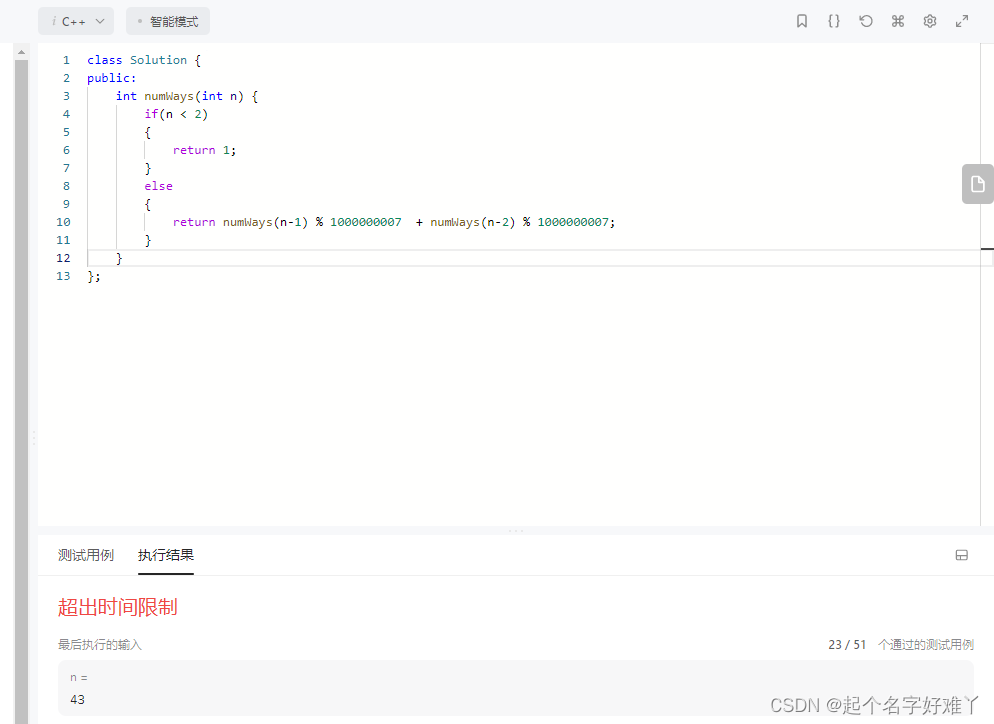This screenshot has height=724, width=994.
Task: Click the line number 13 in gutter
Action: (x=63, y=276)
